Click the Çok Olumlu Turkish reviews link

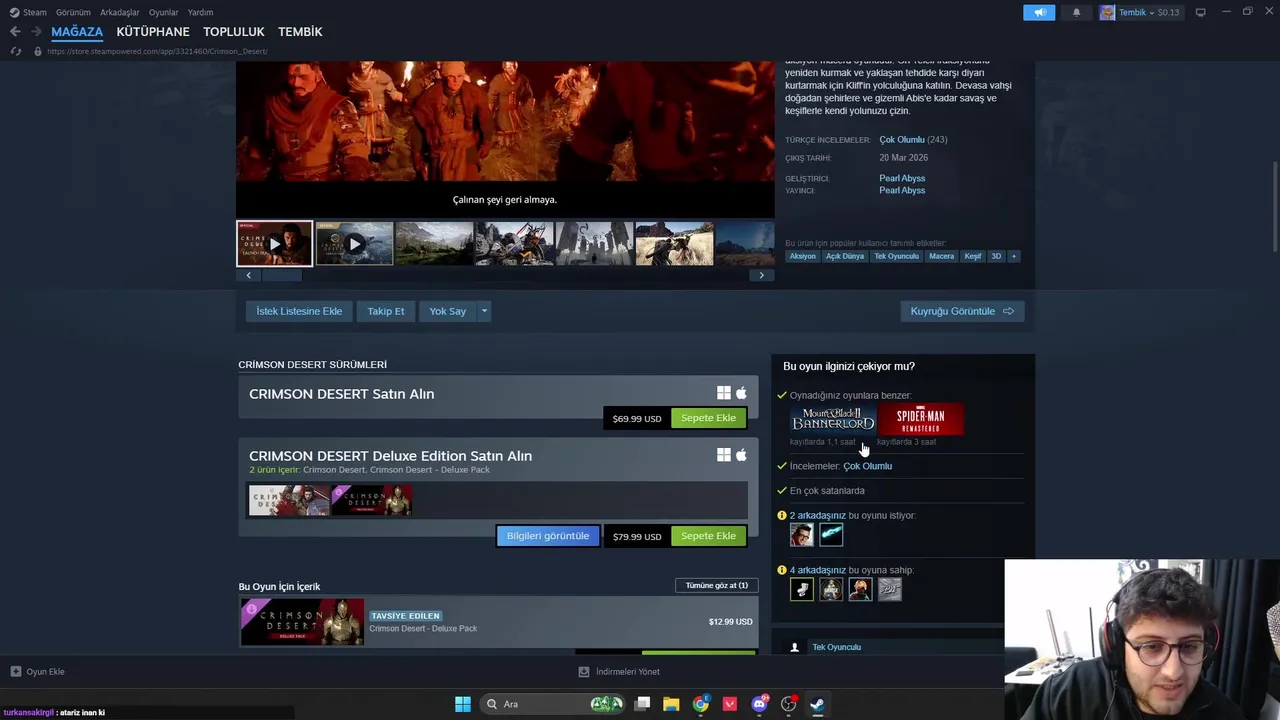pyautogui.click(x=902, y=140)
